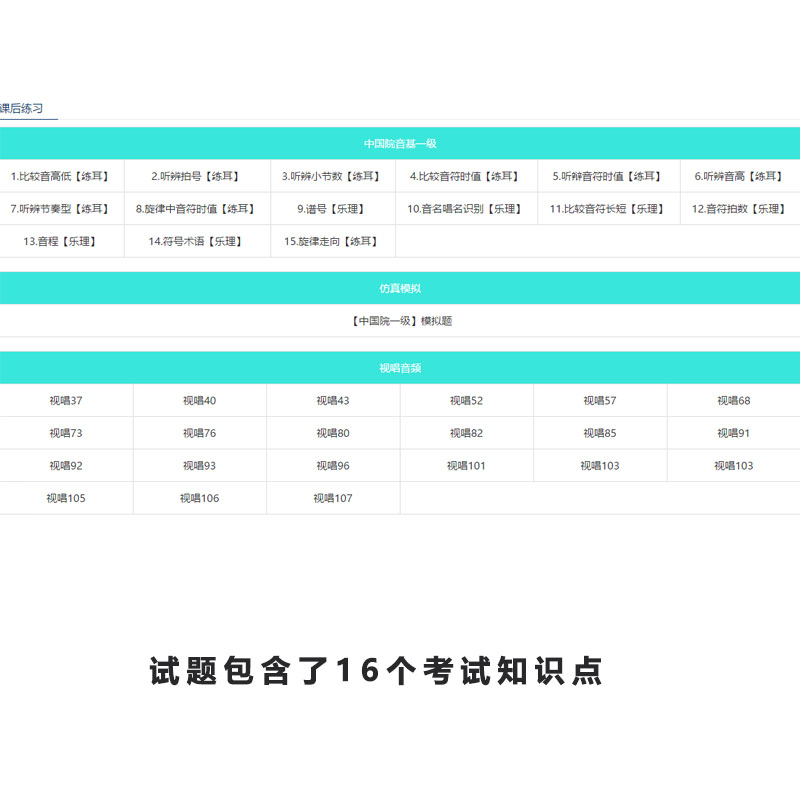Open sight-singing item 视唱96
The height and width of the screenshot is (800, 800).
[x=333, y=466]
